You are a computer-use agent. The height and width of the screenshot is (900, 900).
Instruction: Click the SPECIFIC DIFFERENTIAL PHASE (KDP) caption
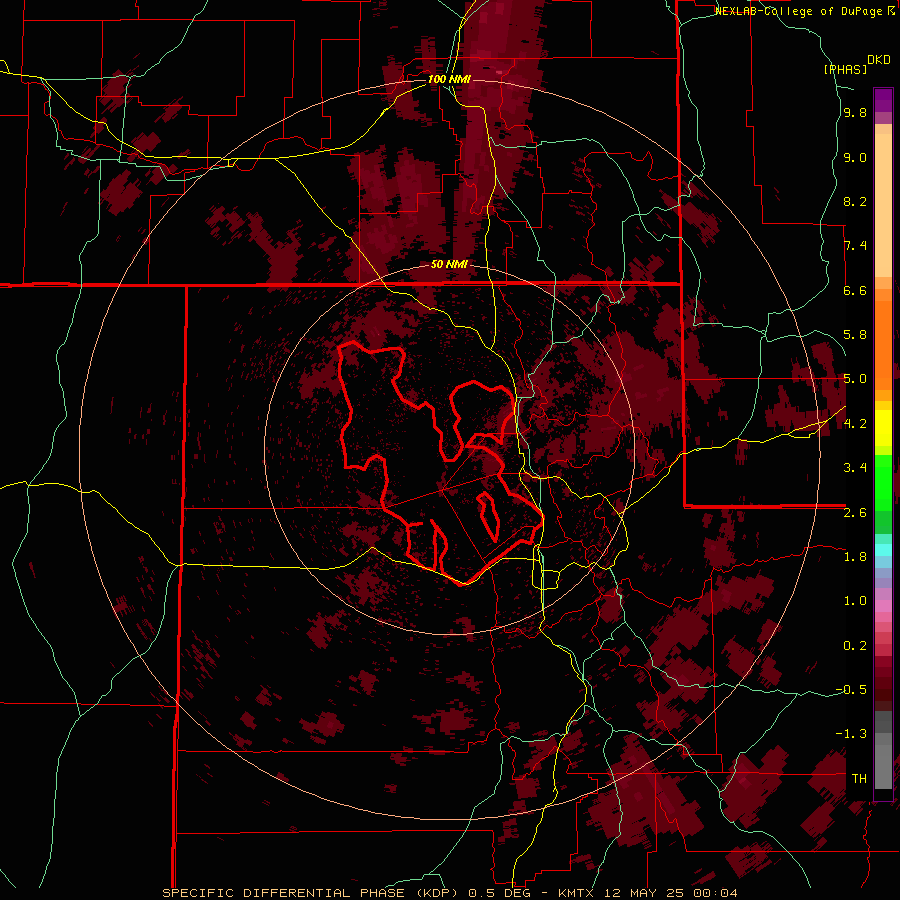coord(312,893)
